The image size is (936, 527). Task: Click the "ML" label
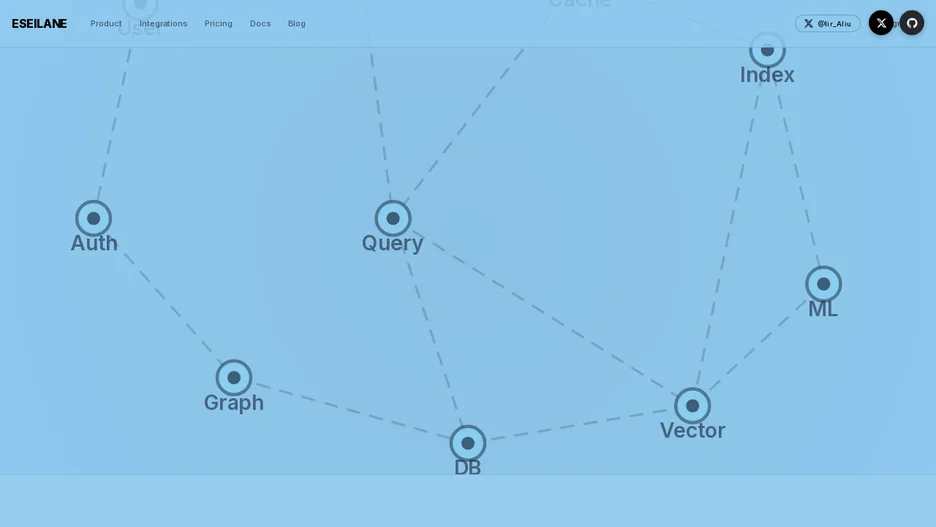823,309
